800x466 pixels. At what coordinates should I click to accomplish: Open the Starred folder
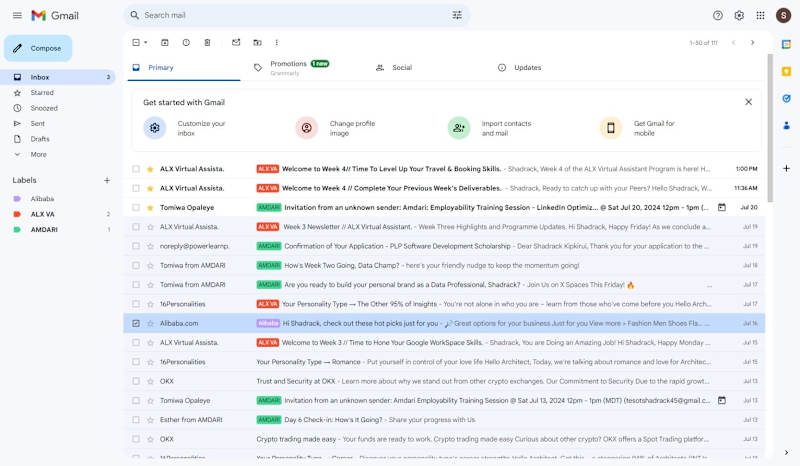pos(58,92)
